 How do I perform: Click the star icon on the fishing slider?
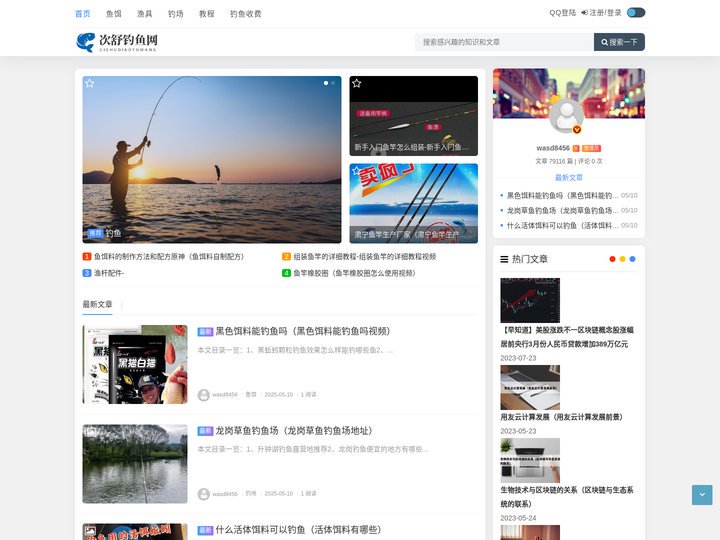pos(90,83)
